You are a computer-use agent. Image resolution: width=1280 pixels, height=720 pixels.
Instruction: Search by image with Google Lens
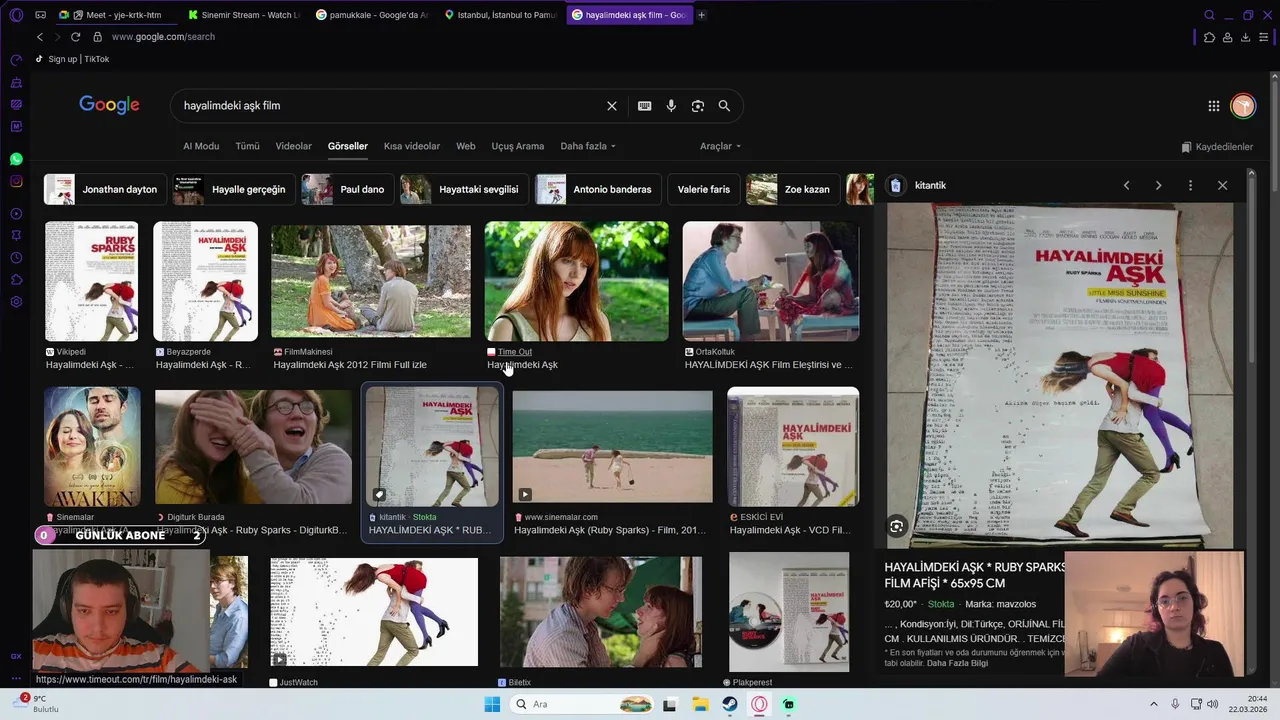pos(698,106)
